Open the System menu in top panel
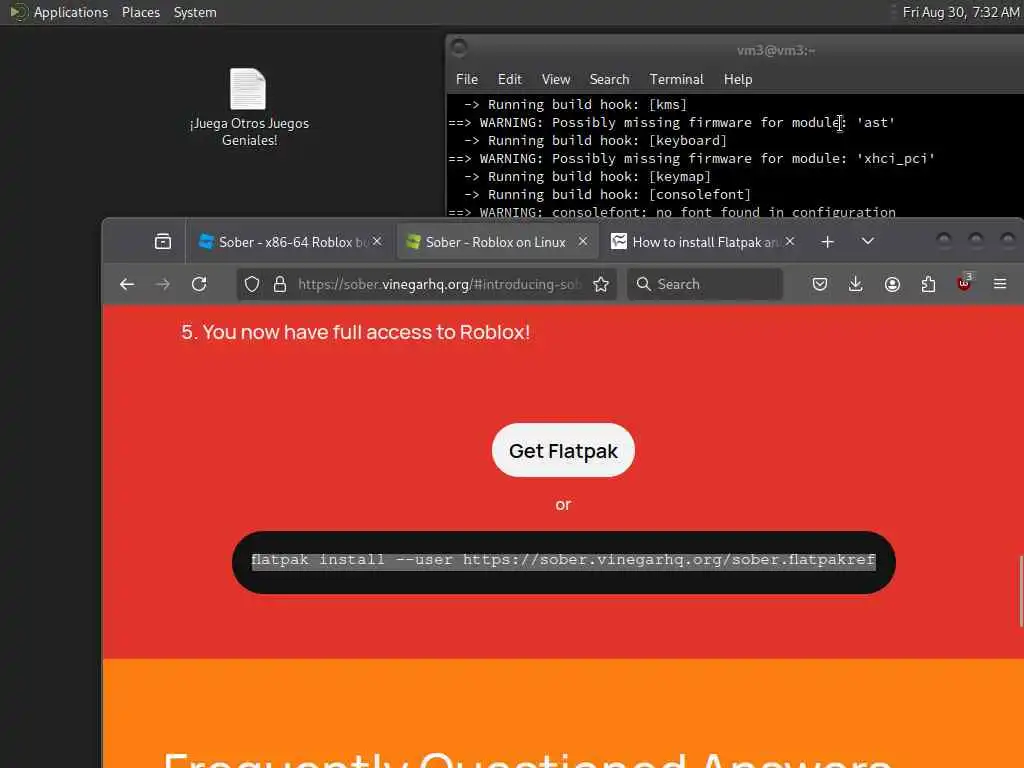1024x768 pixels. pos(195,12)
